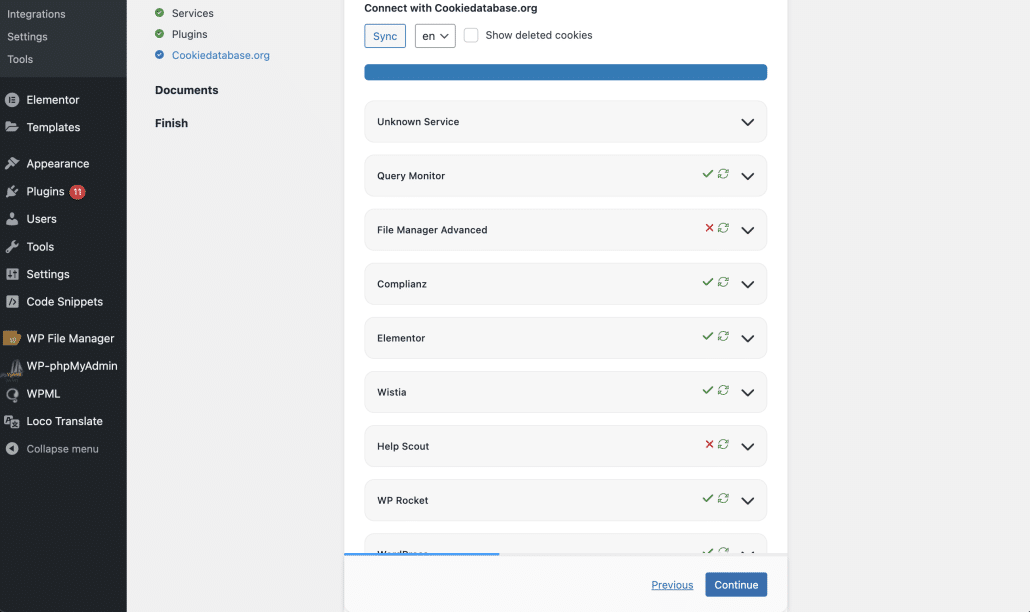The width and height of the screenshot is (1030, 612).
Task: Click the Previous link
Action: 672,585
